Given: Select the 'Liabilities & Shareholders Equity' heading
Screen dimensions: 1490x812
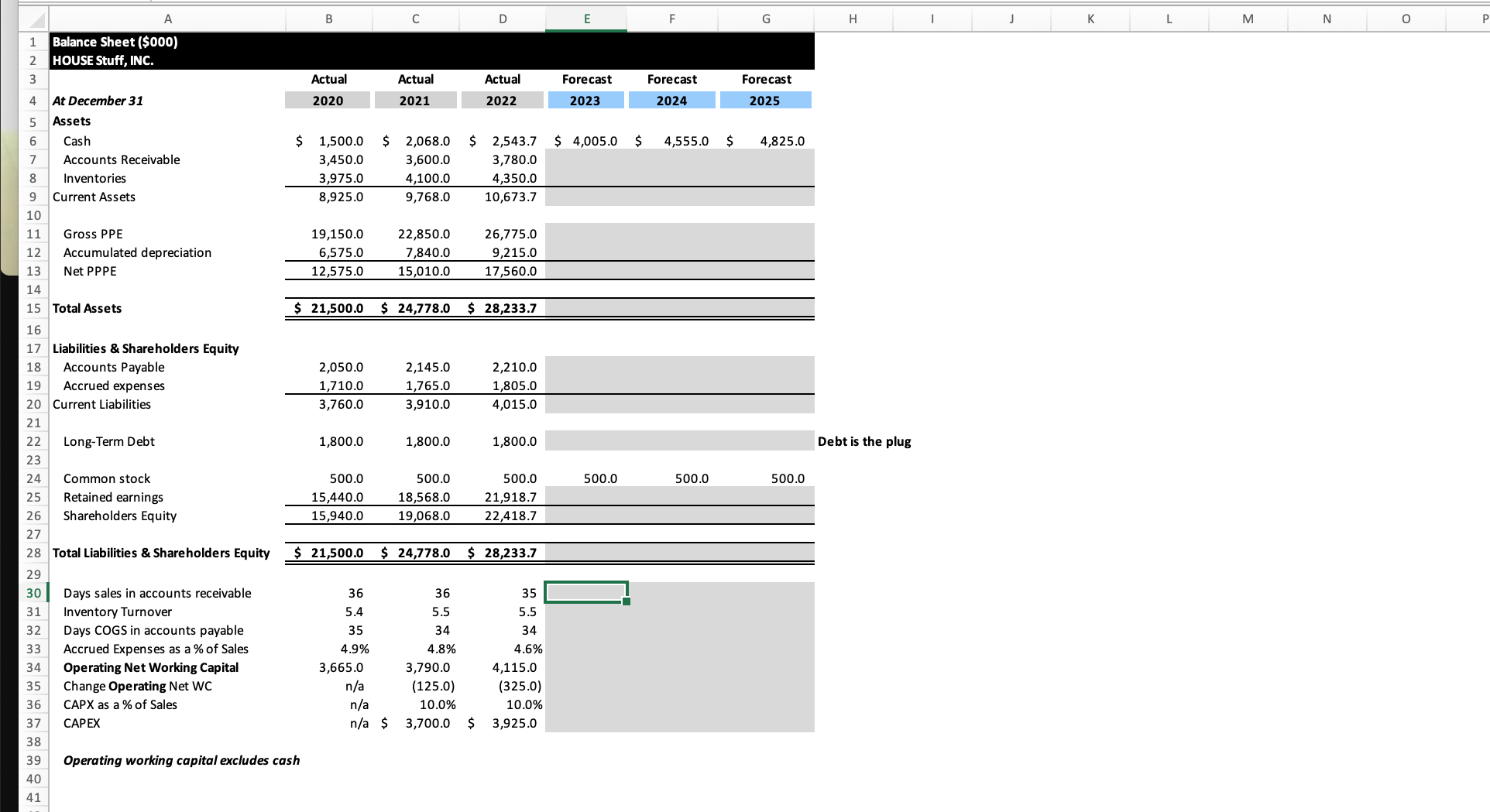Looking at the screenshot, I should [x=146, y=348].
